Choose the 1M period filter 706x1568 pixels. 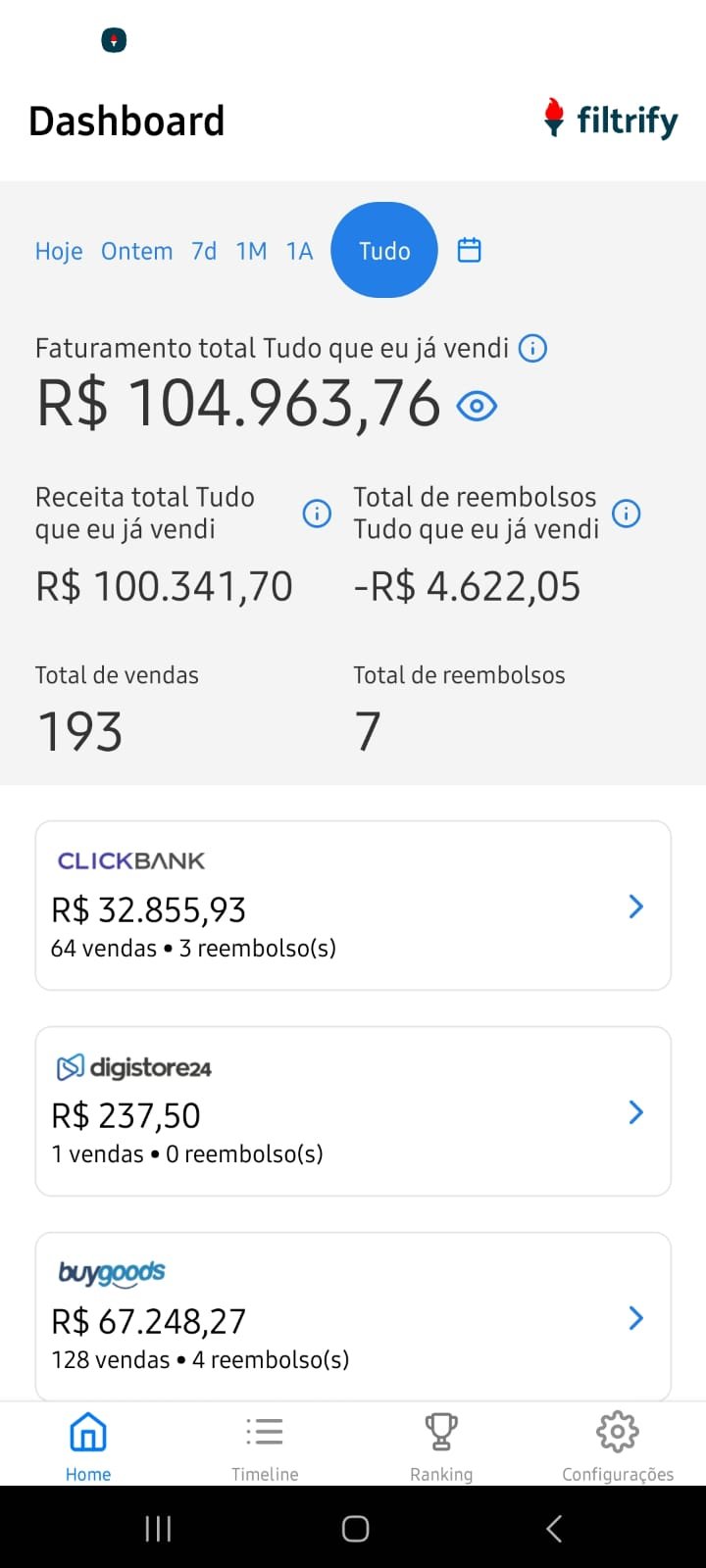(x=251, y=251)
